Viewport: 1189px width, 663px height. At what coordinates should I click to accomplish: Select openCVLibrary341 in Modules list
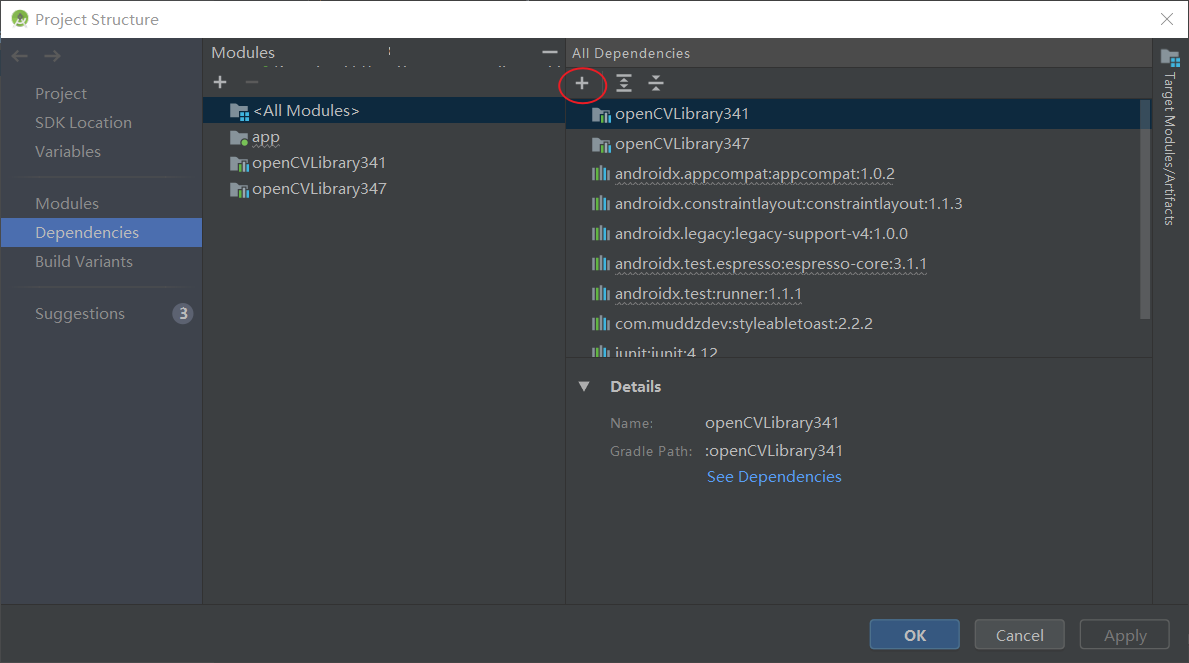[x=384, y=163]
